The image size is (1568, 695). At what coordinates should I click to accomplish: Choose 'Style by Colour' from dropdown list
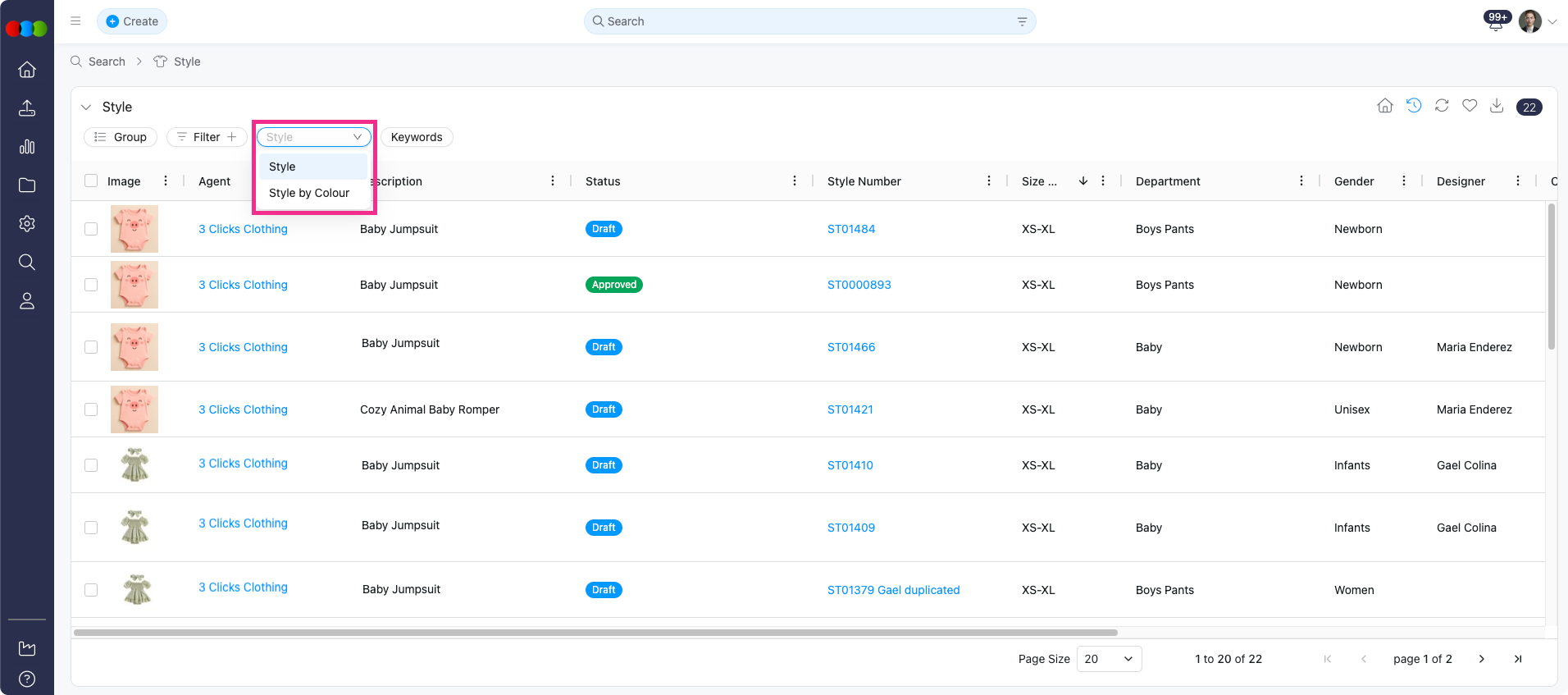[x=309, y=193]
